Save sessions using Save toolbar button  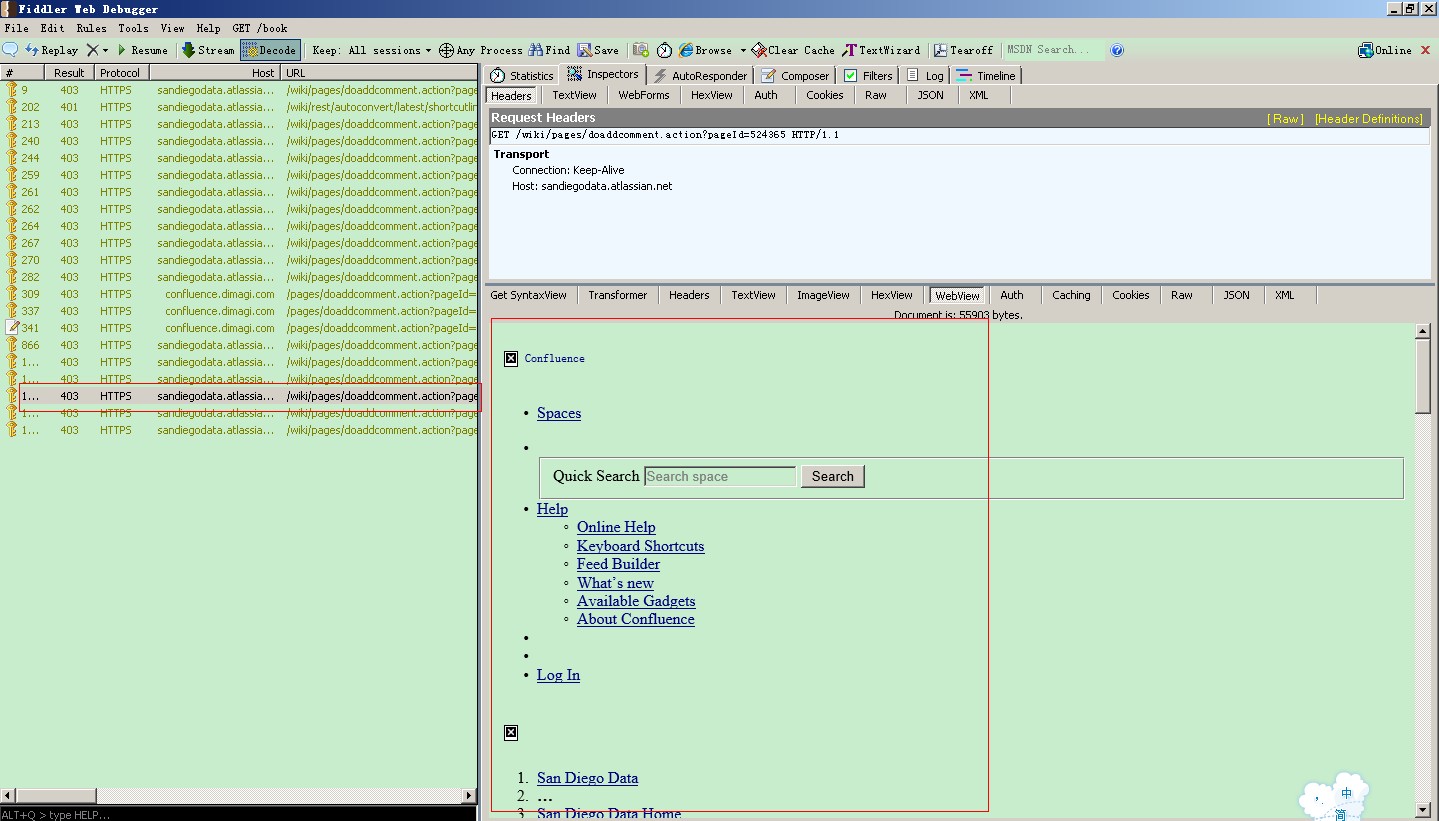coord(598,50)
